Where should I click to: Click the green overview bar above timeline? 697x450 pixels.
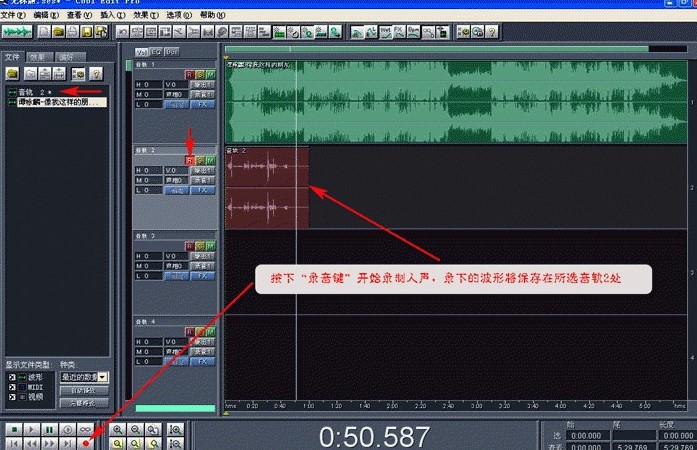click(437, 49)
